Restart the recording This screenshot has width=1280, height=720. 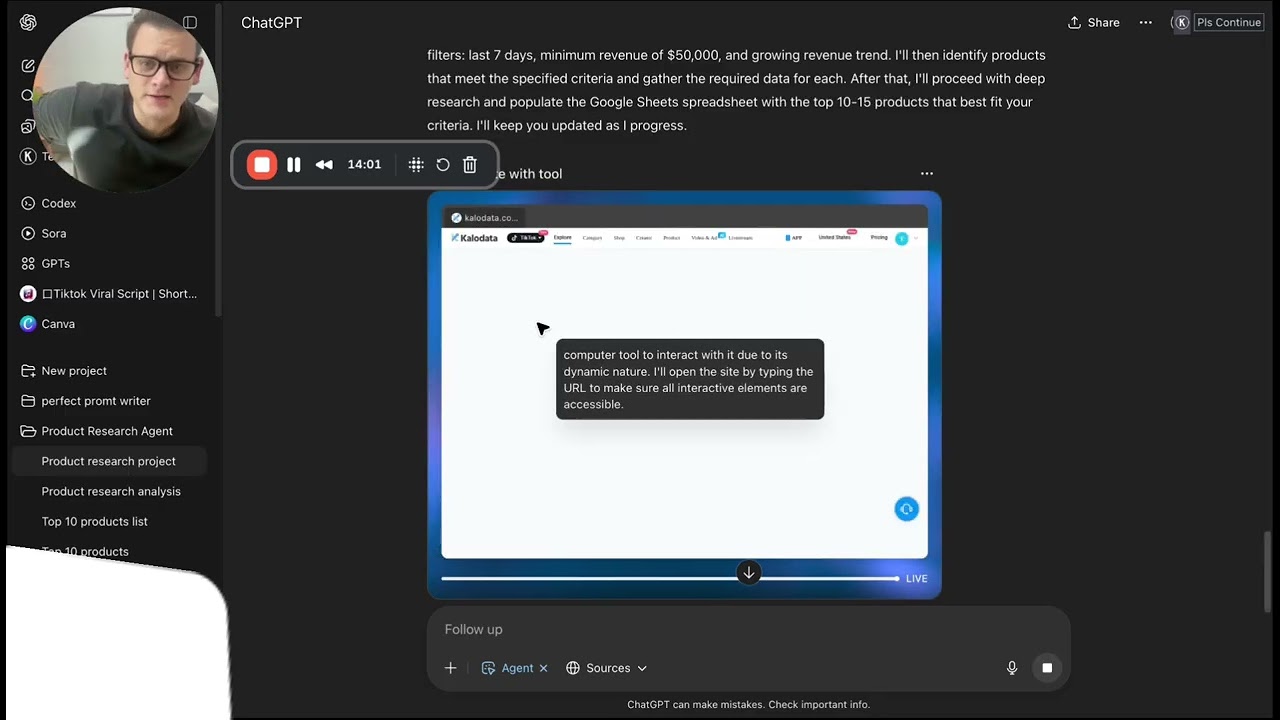click(x=443, y=165)
